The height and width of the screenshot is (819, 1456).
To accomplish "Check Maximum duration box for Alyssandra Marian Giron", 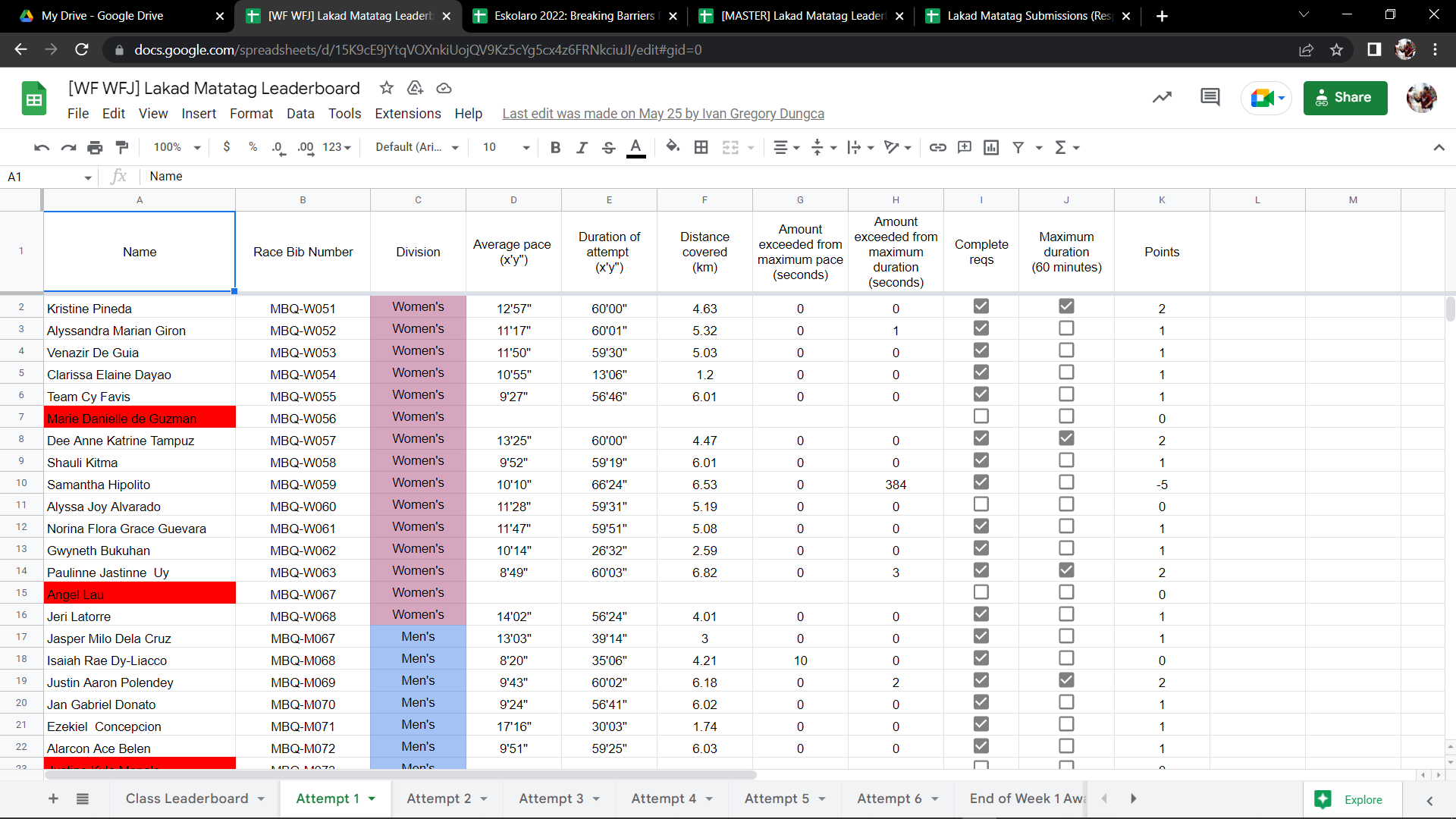I will tap(1066, 328).
